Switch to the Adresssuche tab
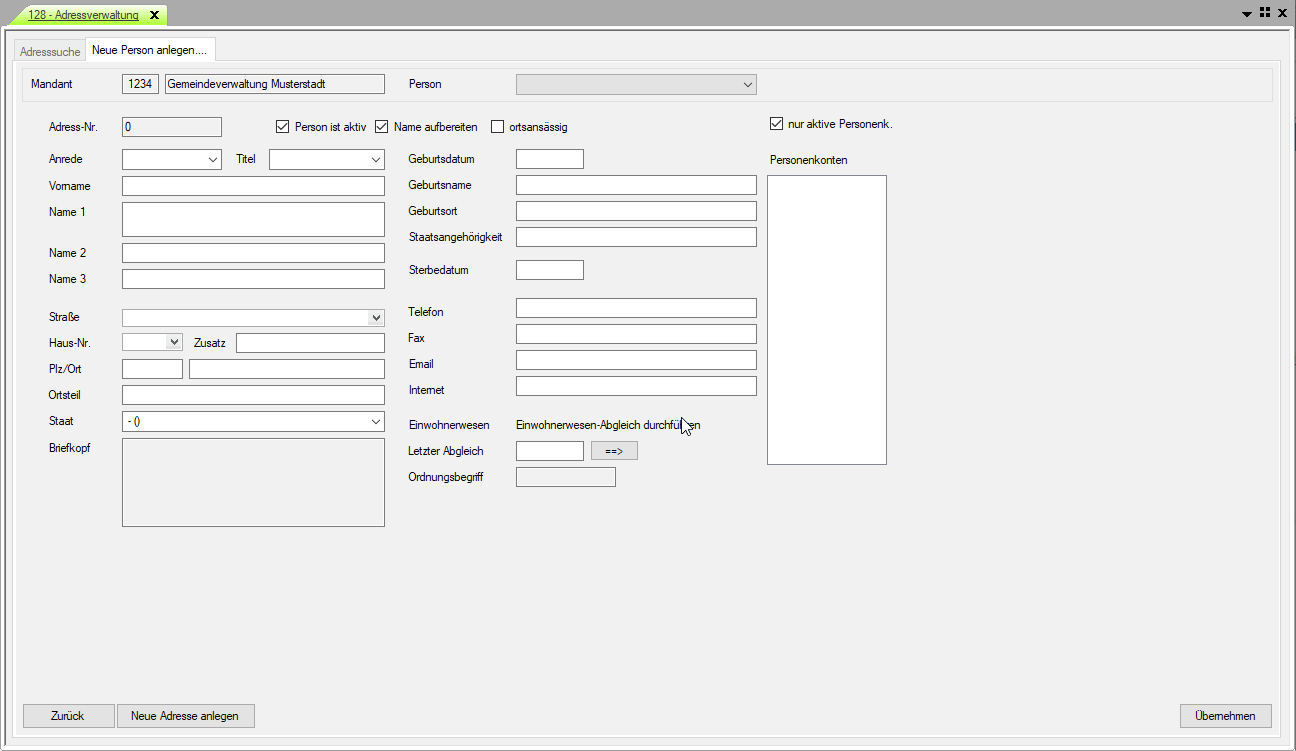The width and height of the screenshot is (1296, 751). click(x=50, y=51)
